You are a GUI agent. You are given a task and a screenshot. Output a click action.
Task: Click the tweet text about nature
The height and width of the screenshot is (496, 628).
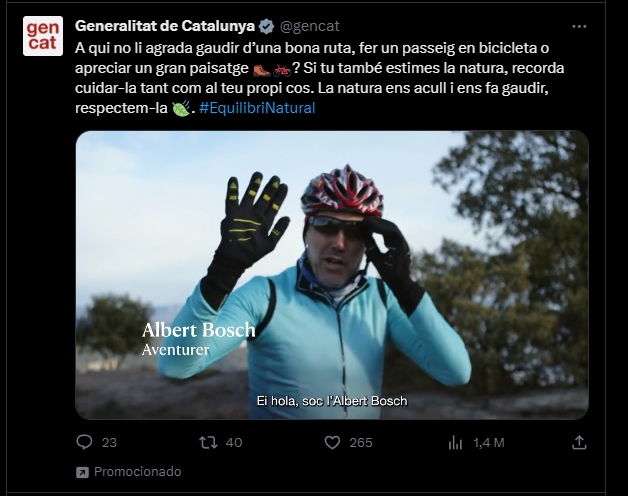click(320, 78)
